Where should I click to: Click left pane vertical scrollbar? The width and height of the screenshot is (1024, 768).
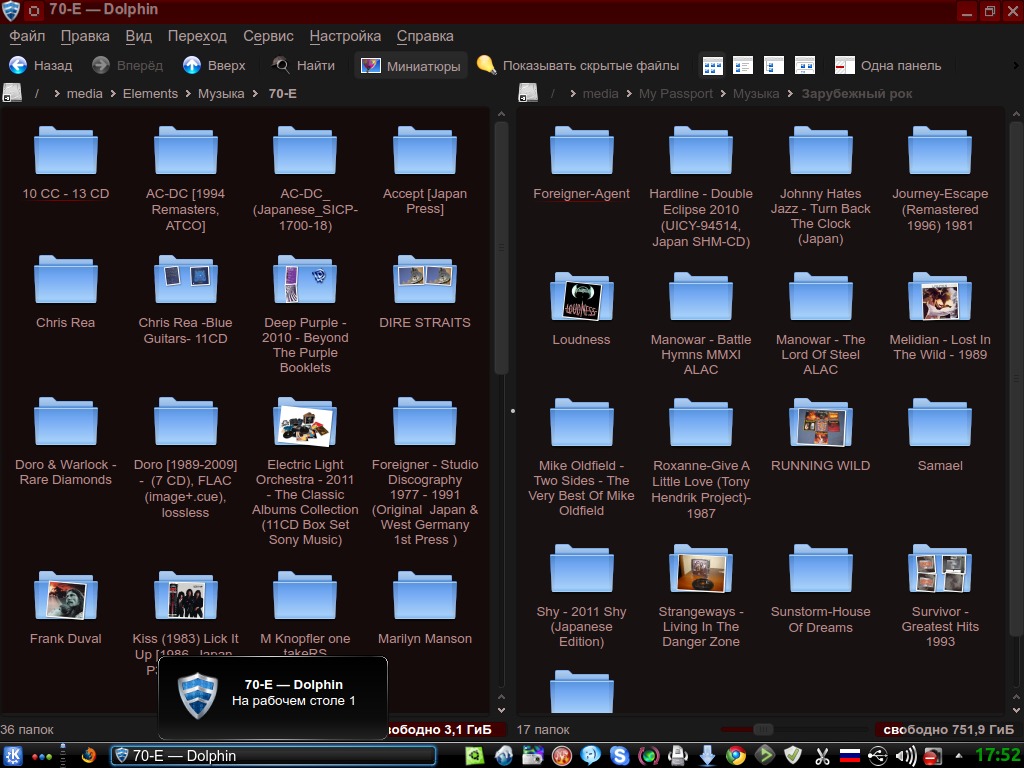501,248
